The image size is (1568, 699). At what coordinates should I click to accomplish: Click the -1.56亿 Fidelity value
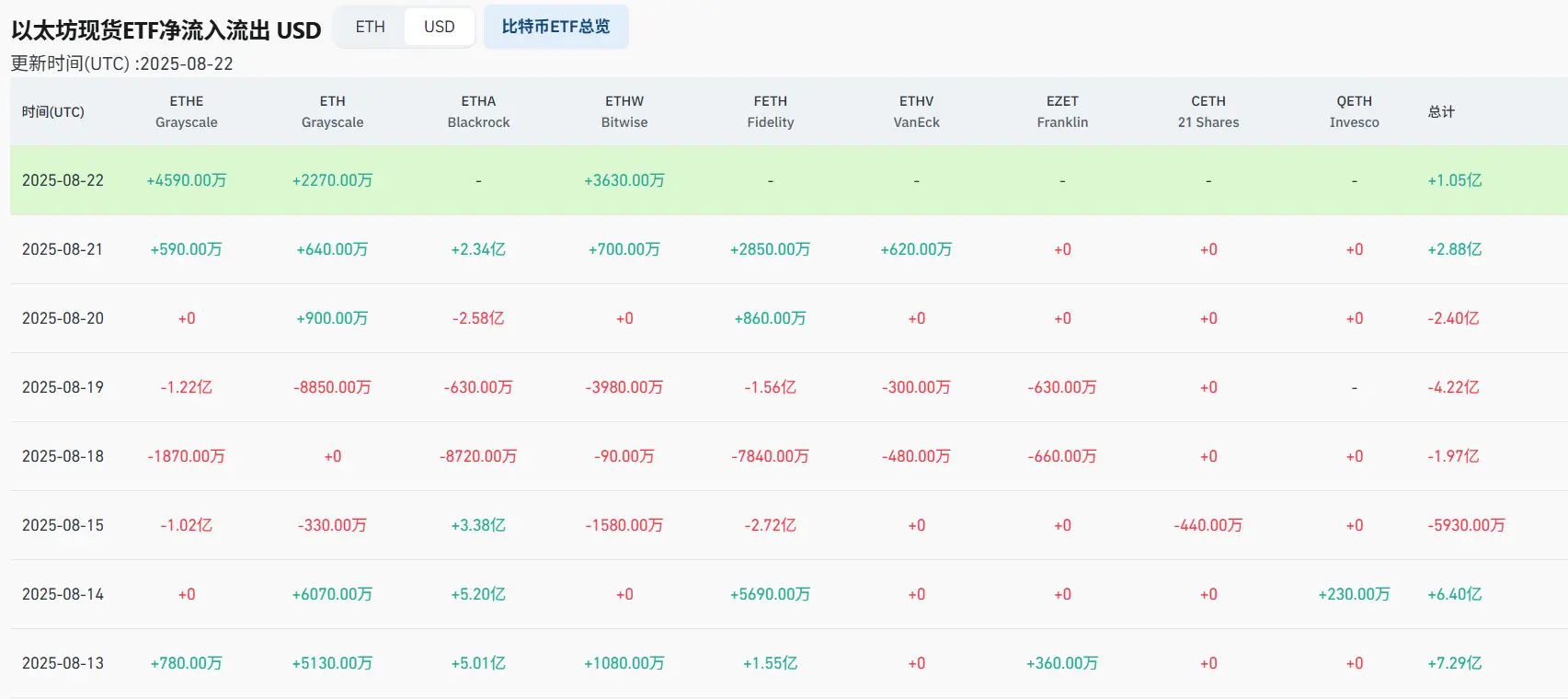(x=771, y=387)
